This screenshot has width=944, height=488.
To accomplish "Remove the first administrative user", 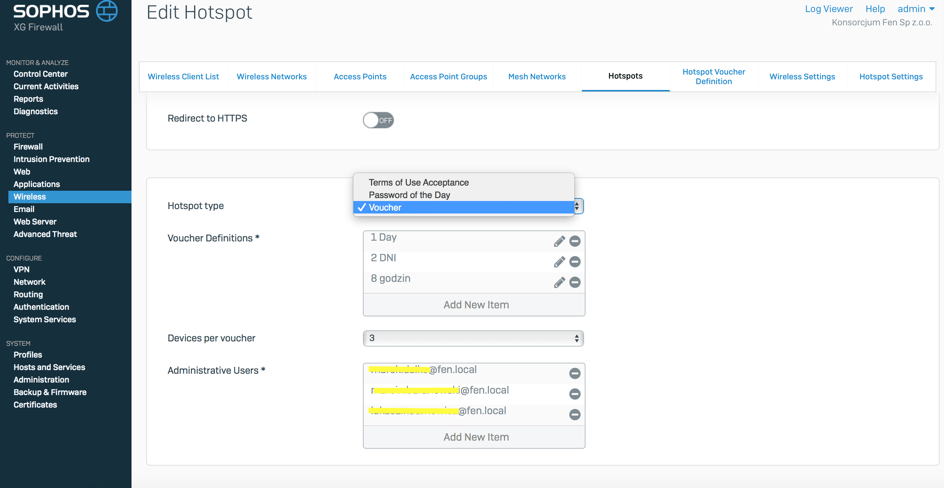I will (575, 373).
